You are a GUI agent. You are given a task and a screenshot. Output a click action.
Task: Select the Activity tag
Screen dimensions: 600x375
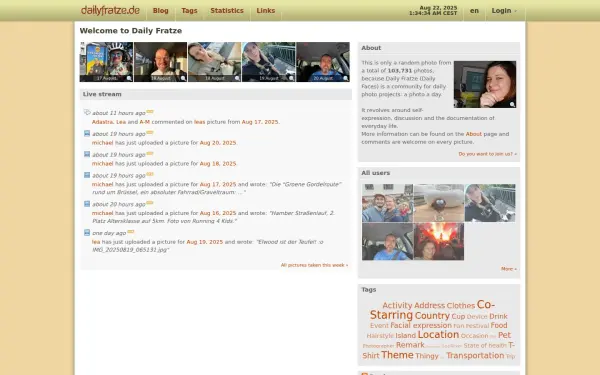(397, 305)
